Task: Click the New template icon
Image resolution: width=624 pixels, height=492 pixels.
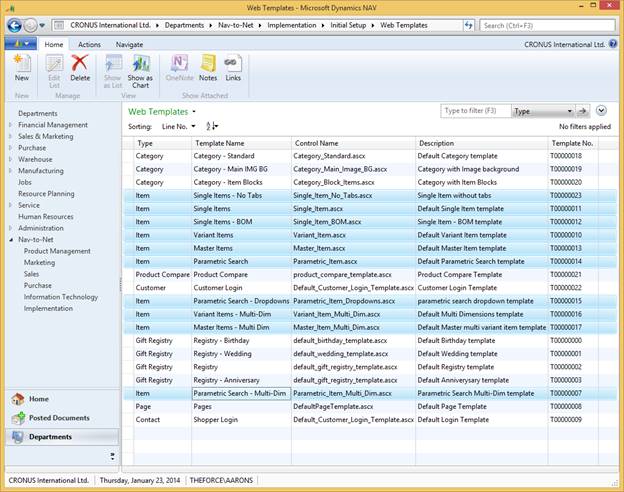Action: pyautogui.click(x=21, y=64)
